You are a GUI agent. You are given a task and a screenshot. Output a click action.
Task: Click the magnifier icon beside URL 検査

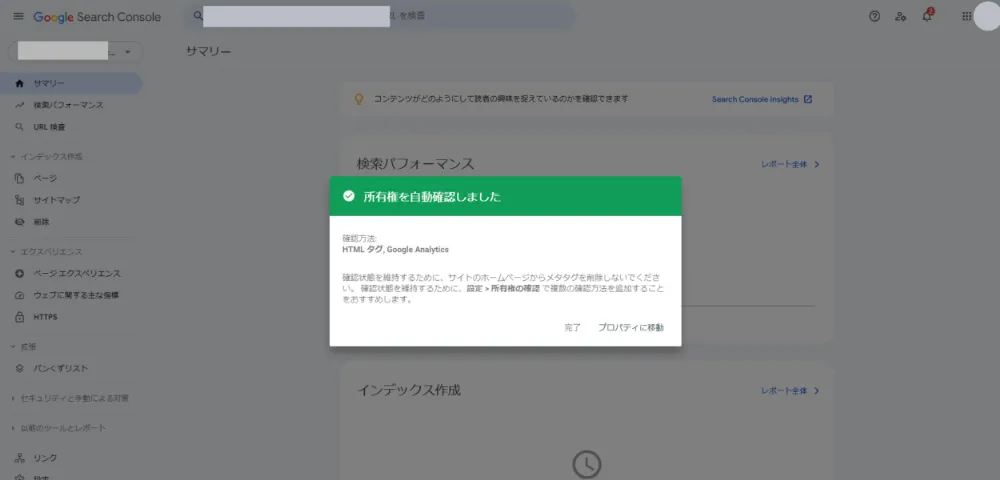click(x=19, y=127)
